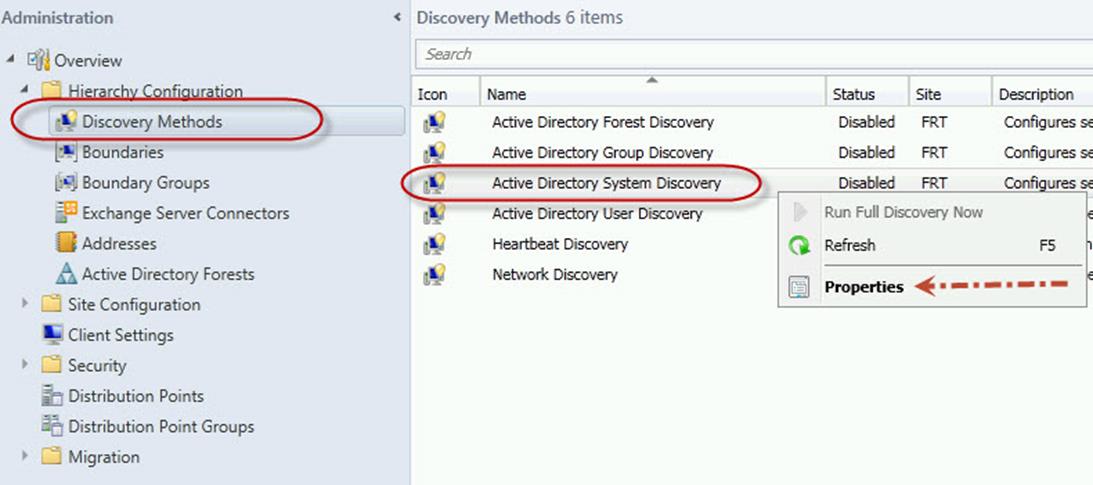Click the Network Discovery row icon
1093x485 pixels.
[x=434, y=275]
